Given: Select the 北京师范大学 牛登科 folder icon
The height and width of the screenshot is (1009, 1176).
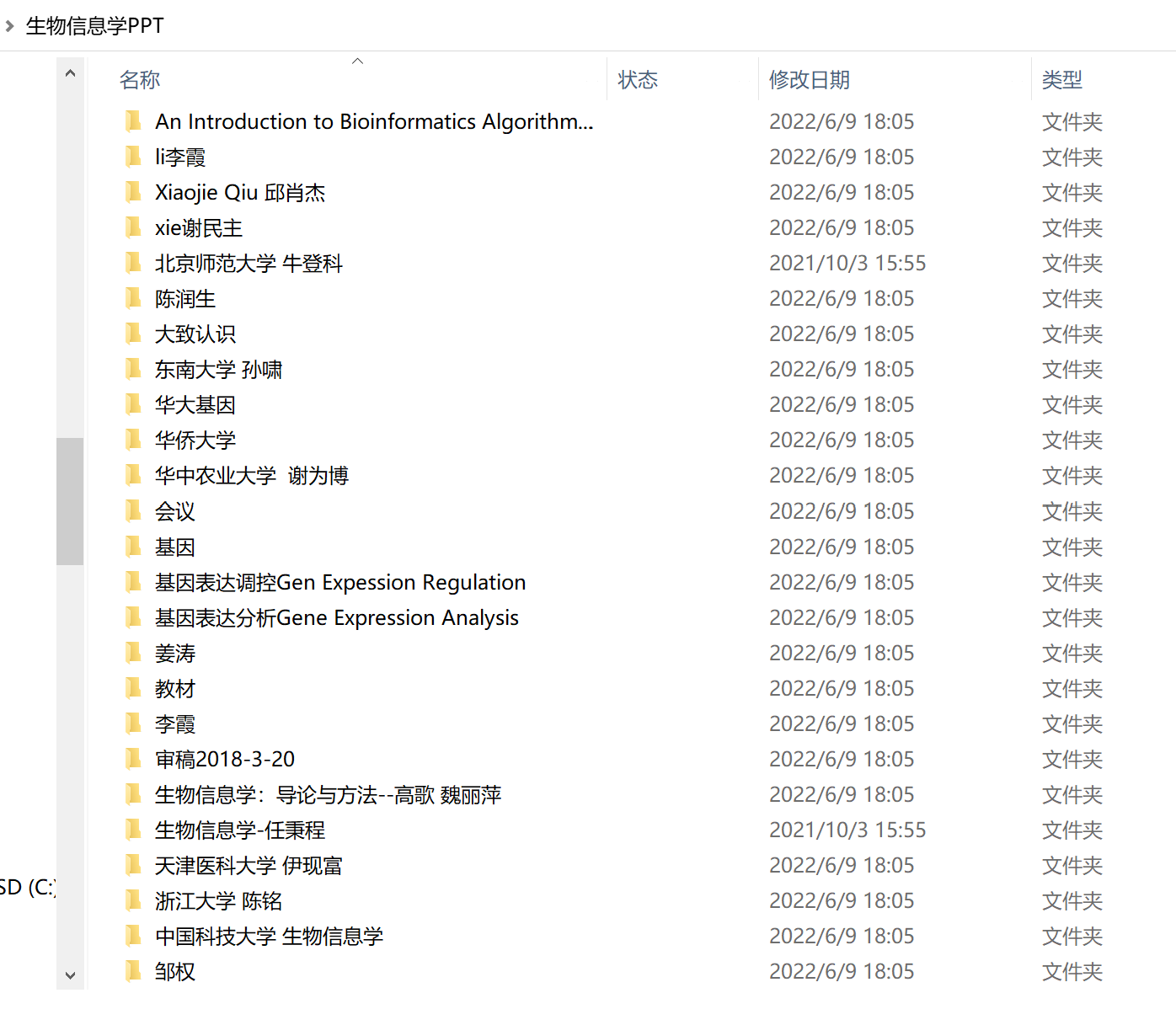Looking at the screenshot, I should point(133,263).
